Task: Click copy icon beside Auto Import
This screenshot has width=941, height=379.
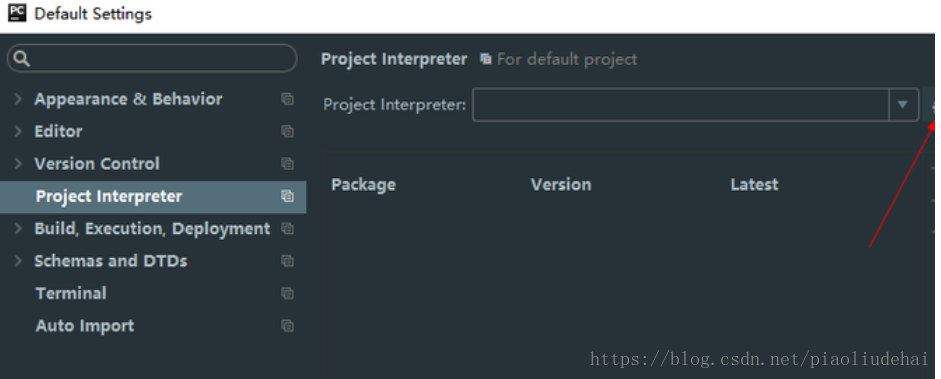Action: pos(287,326)
